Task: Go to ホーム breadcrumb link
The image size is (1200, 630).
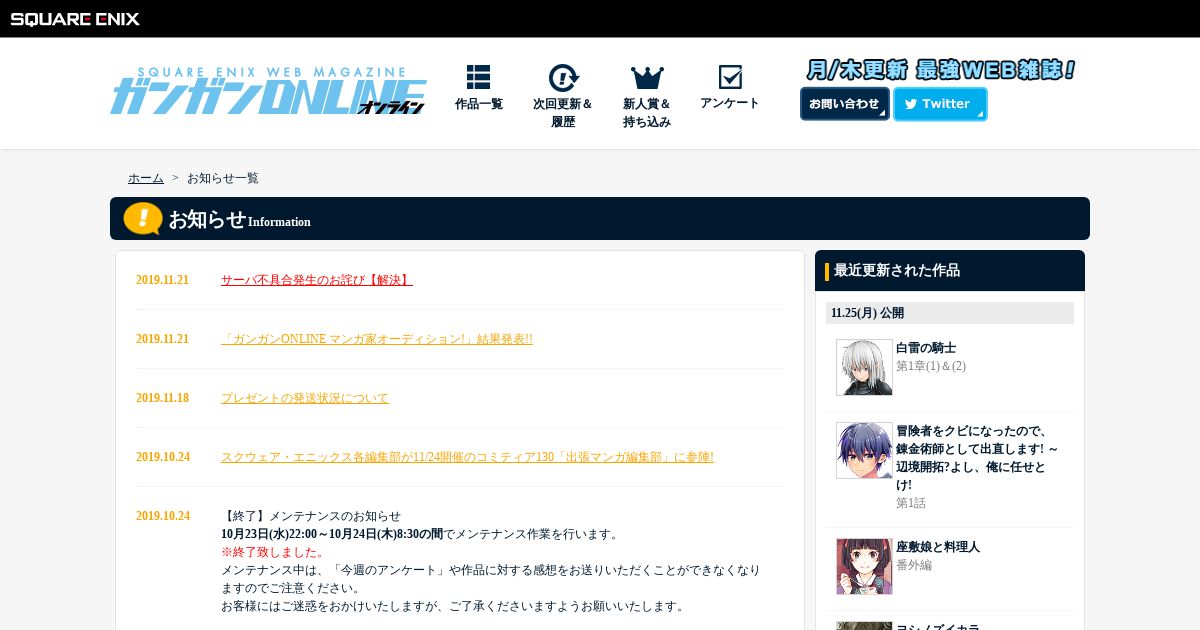Action: pyautogui.click(x=146, y=178)
